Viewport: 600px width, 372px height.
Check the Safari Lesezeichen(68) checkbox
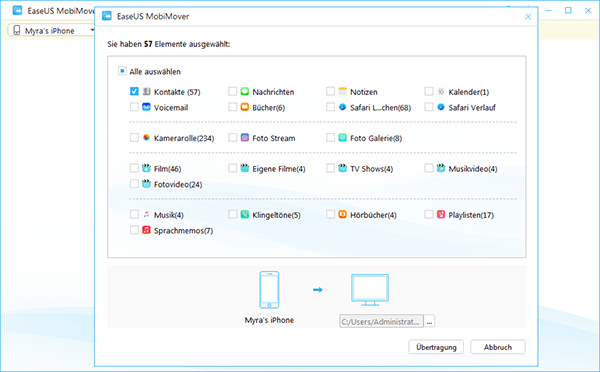330,107
